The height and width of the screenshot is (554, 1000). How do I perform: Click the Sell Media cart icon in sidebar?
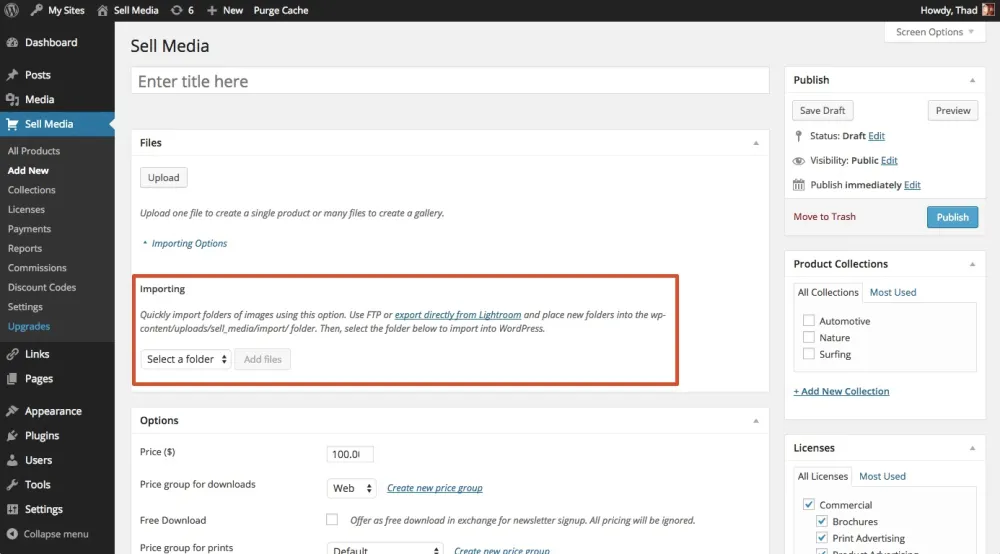(x=12, y=124)
